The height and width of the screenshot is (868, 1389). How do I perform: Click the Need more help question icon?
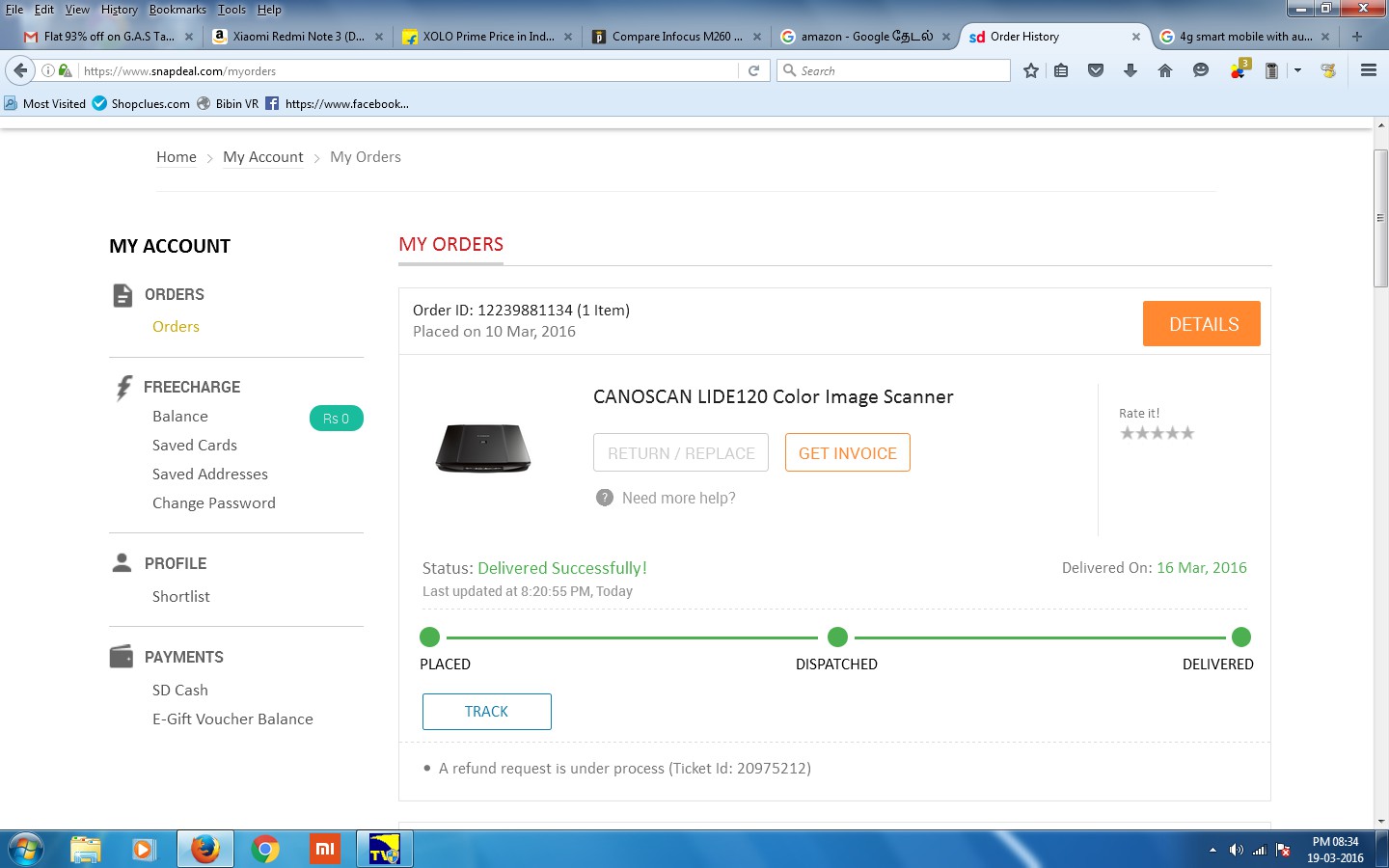pyautogui.click(x=605, y=498)
